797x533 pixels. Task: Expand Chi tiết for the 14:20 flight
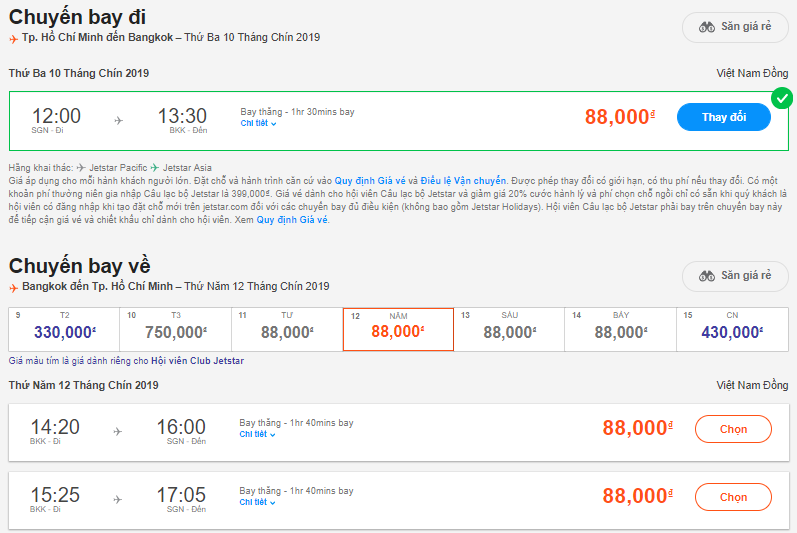click(x=257, y=435)
